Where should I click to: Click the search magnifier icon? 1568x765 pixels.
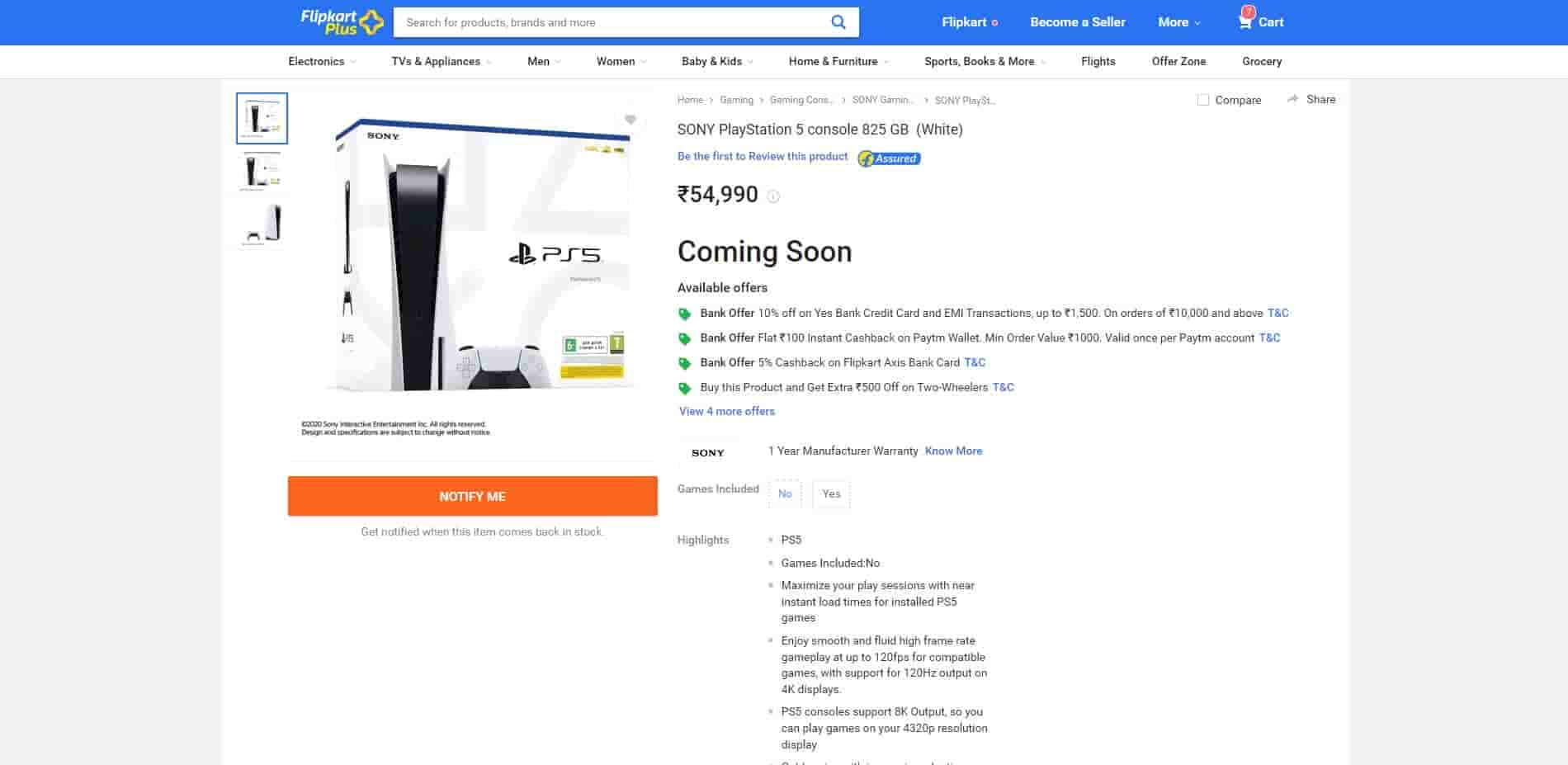click(x=838, y=22)
